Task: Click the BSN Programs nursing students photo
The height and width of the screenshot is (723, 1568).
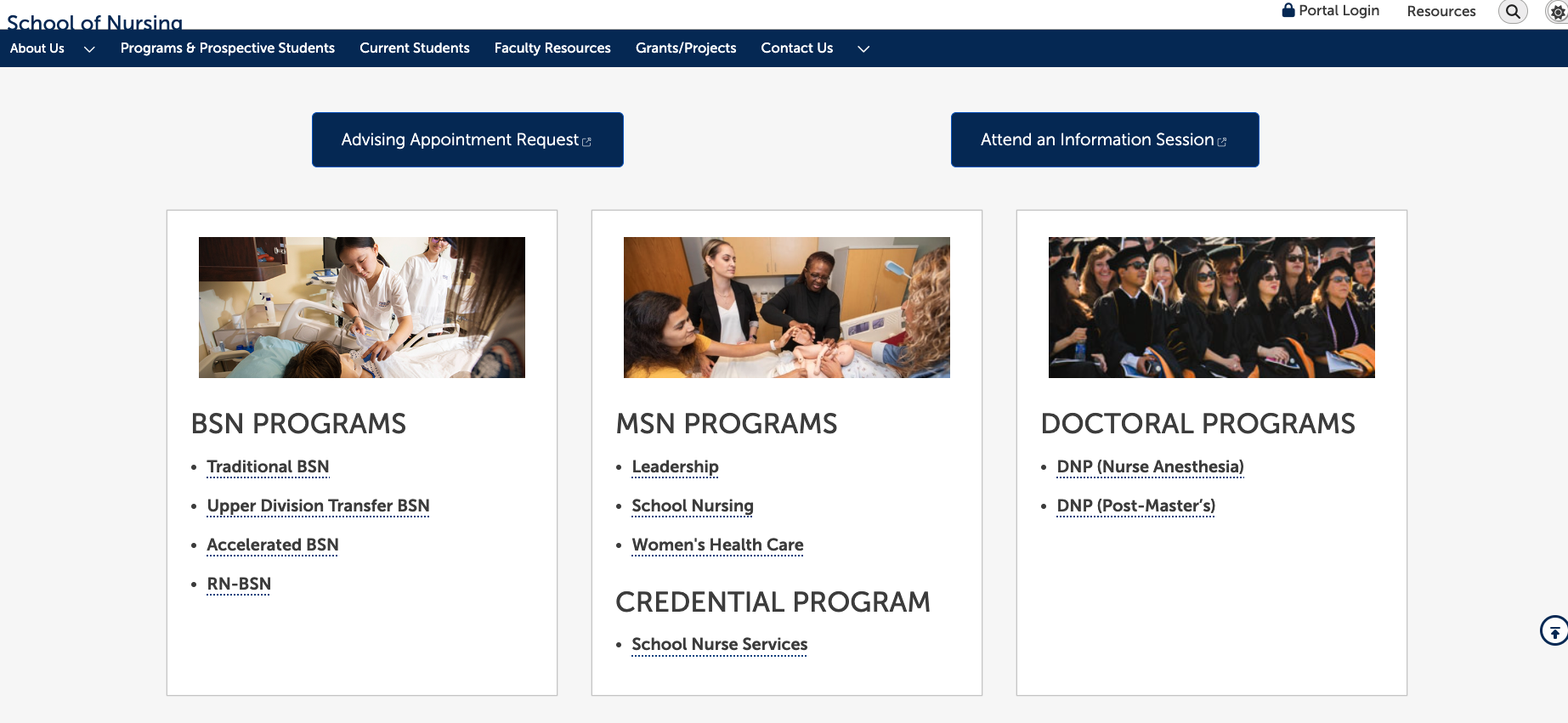Action: [362, 308]
